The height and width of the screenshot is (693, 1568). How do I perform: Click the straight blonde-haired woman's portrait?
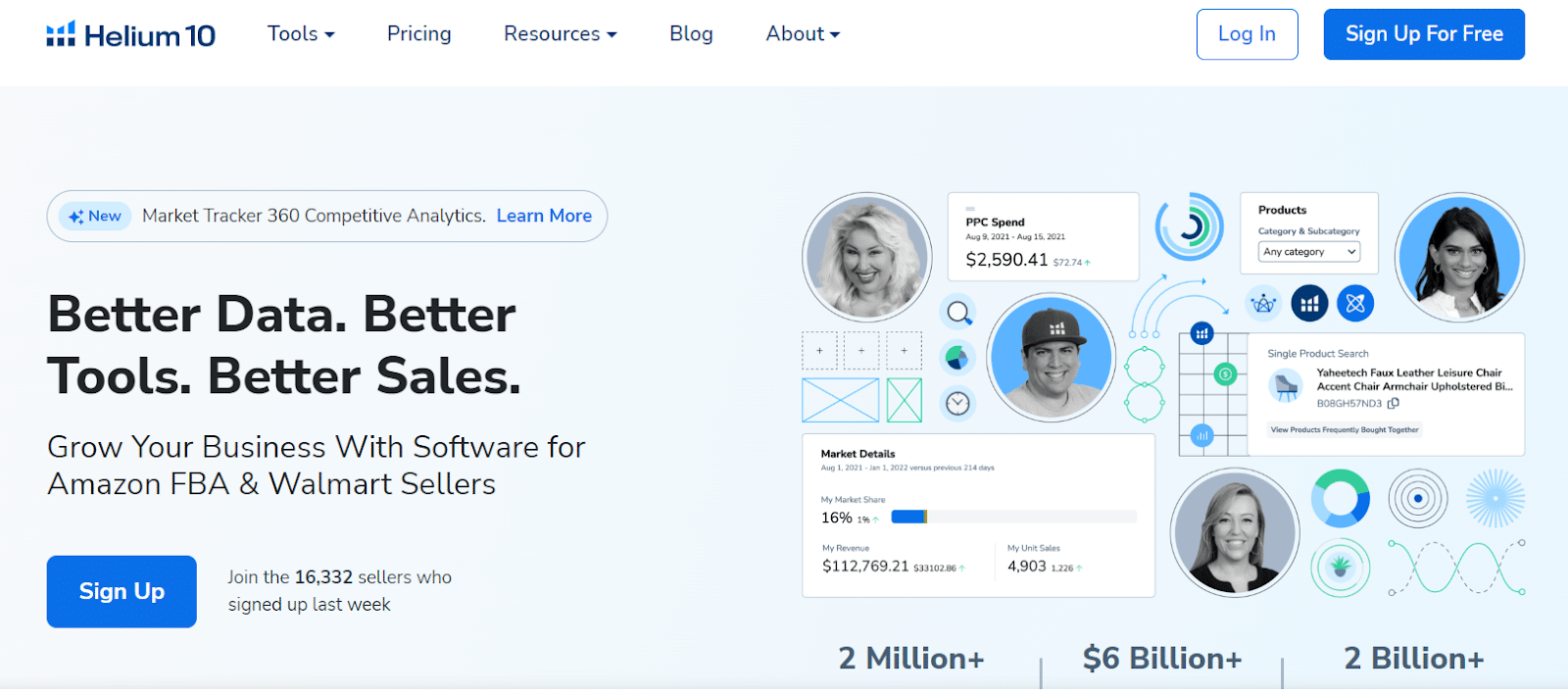point(1235,532)
